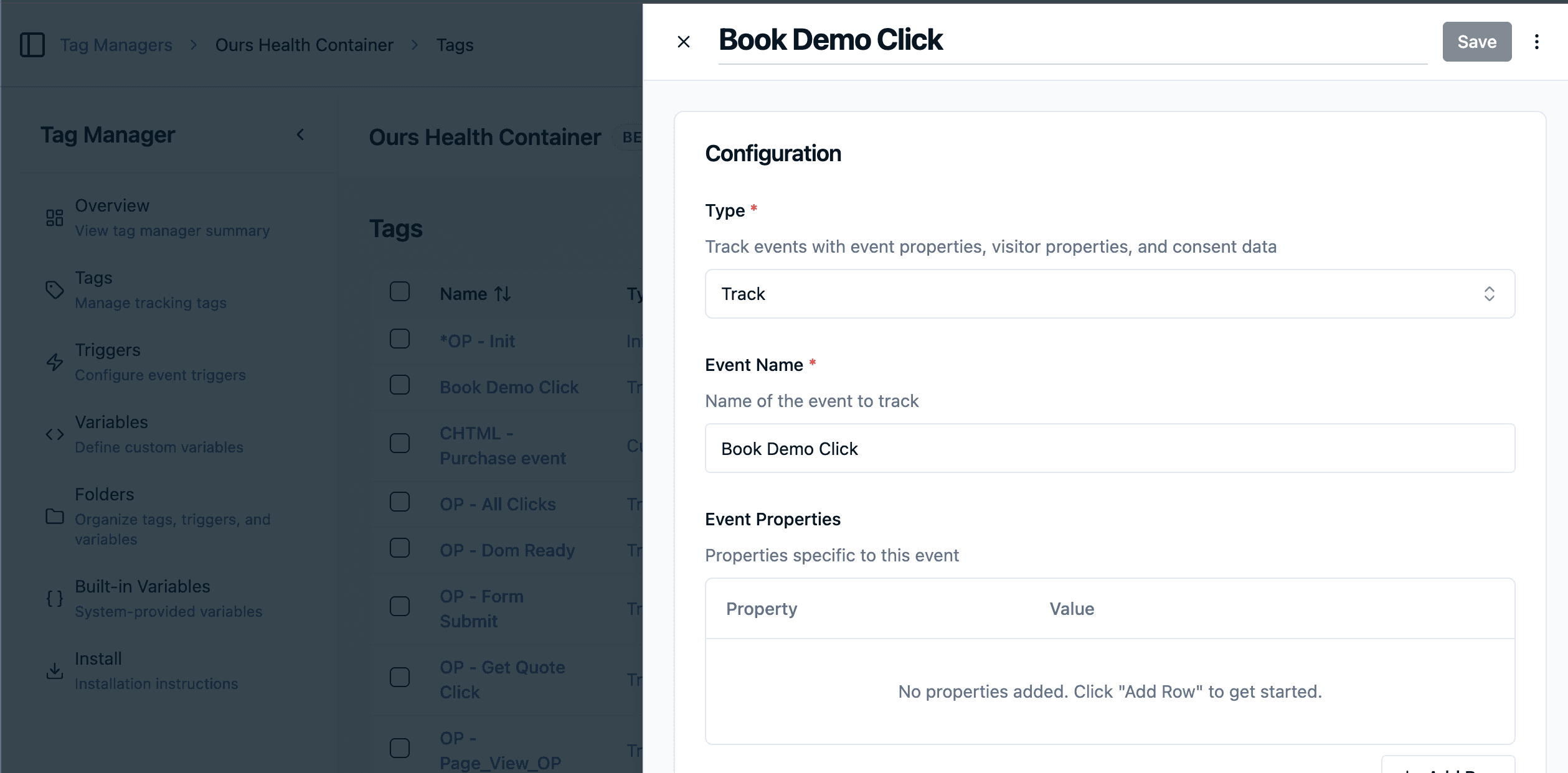Go to Tag Managers breadcrumb

pos(116,45)
